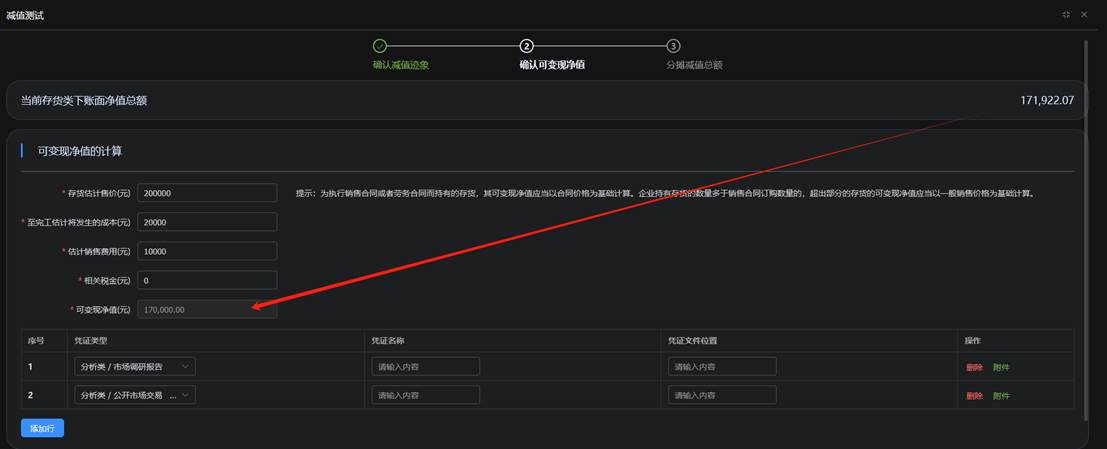Delete row 1 via 删除 link
1107x449 pixels.
pyautogui.click(x=974, y=367)
